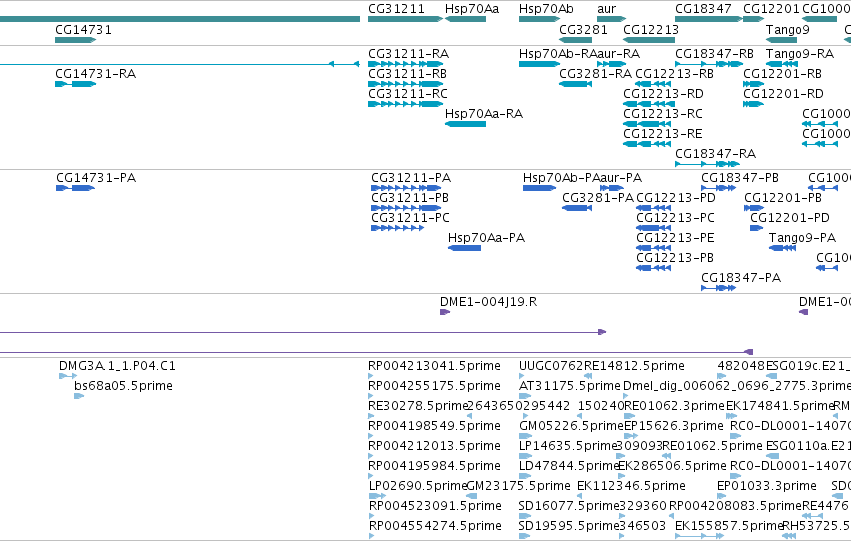
Task: Open the Hsp70Aa-RA transcript label
Action: tap(484, 114)
